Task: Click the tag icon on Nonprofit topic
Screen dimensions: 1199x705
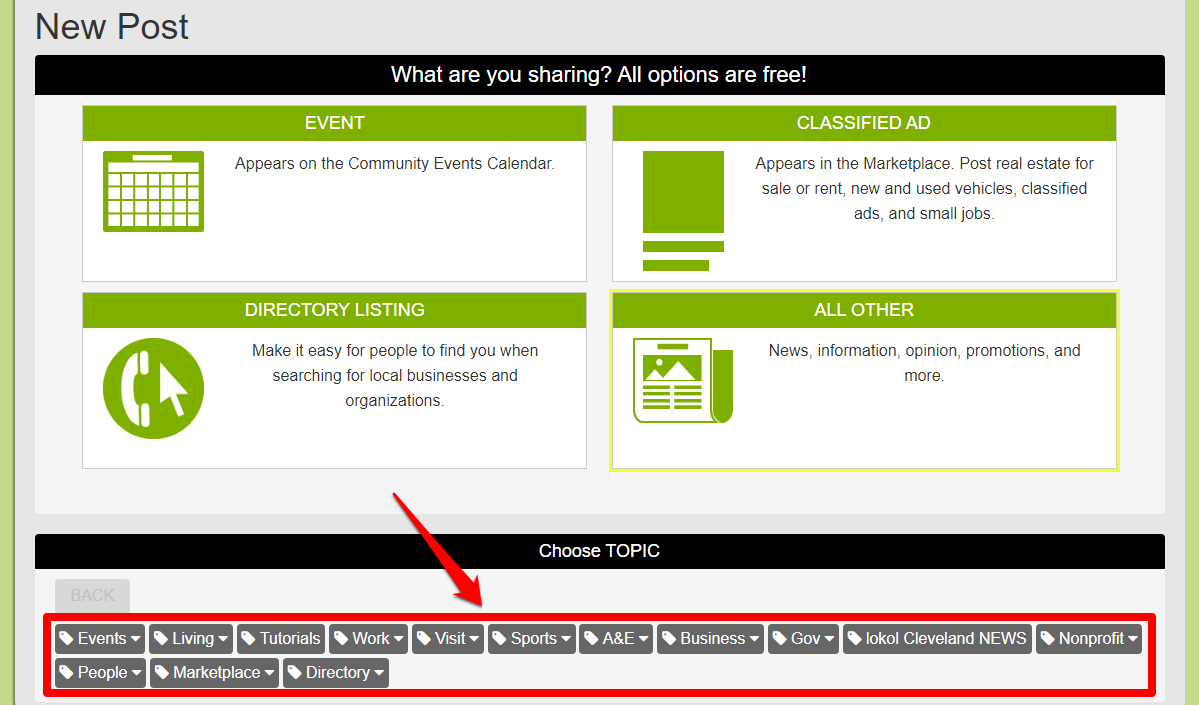Action: [x=1048, y=638]
